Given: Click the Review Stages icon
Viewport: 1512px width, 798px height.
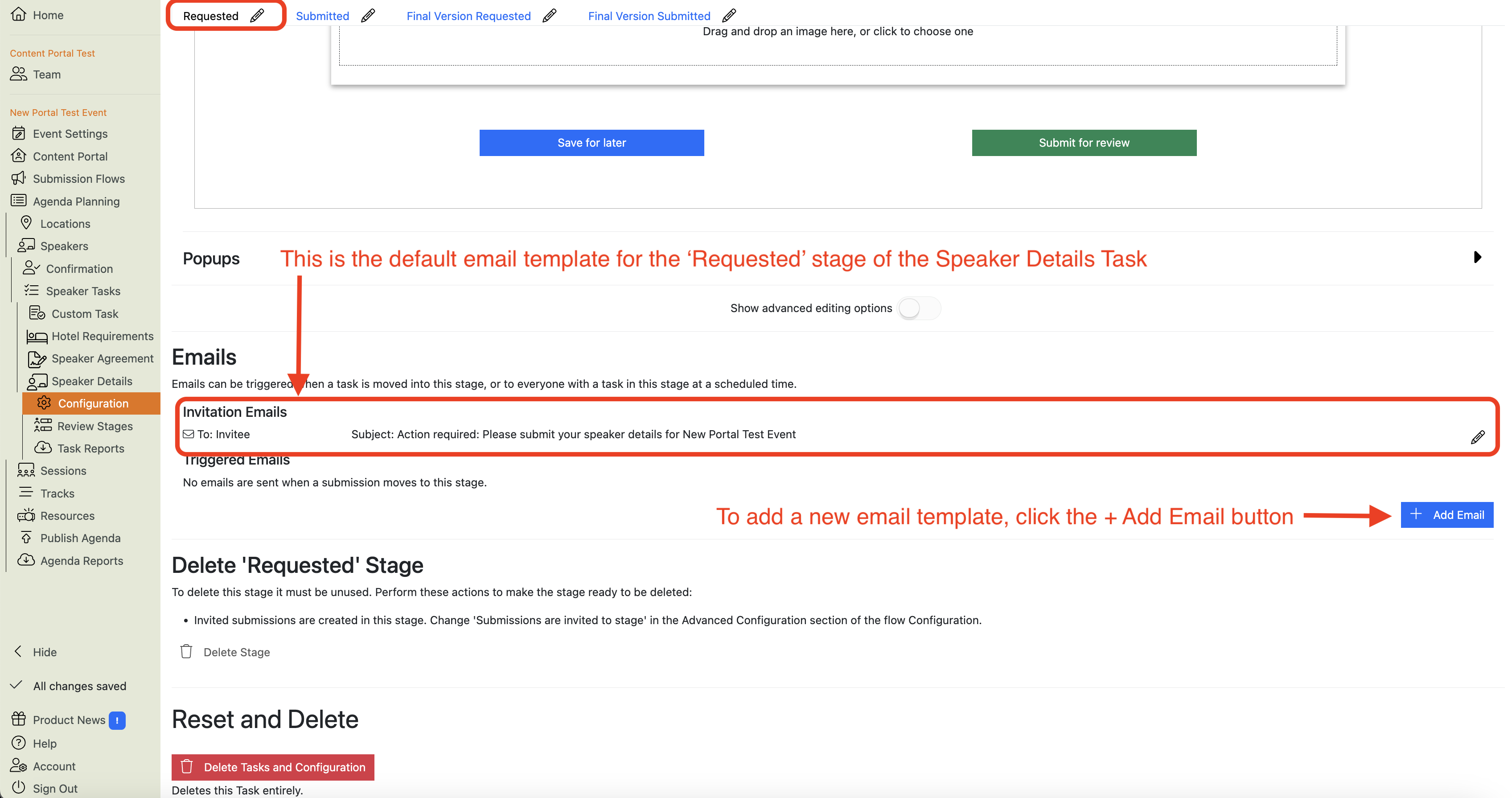Looking at the screenshot, I should click(x=43, y=425).
